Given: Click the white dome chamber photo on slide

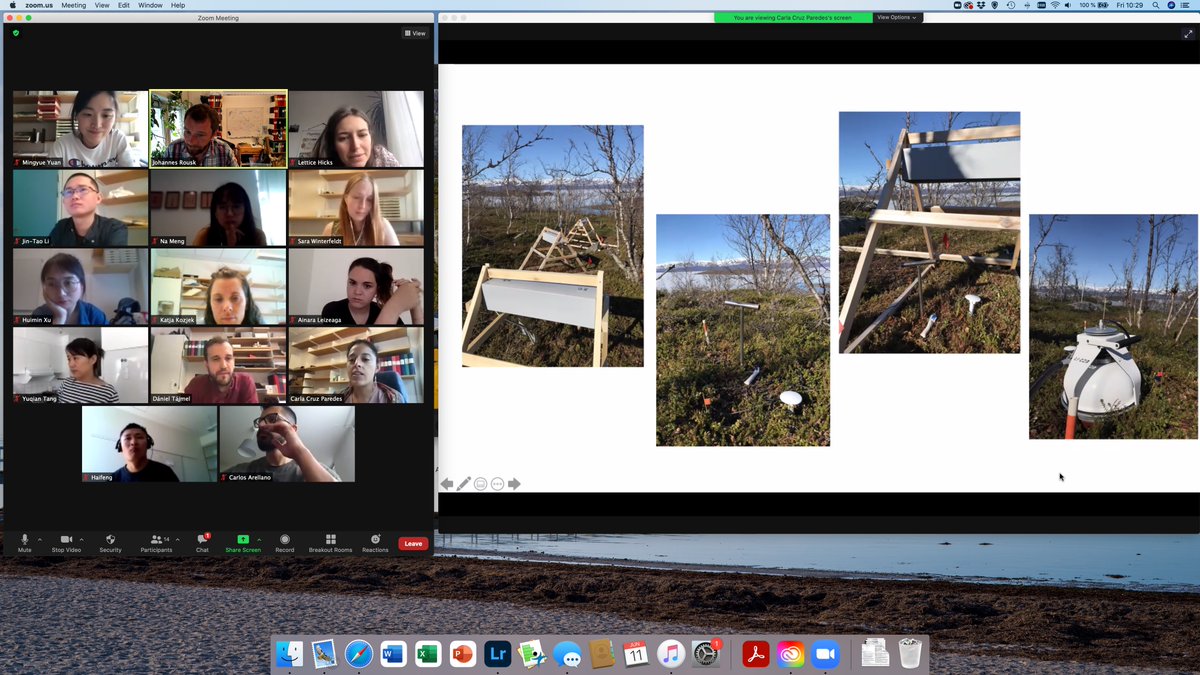Looking at the screenshot, I should point(1113,326).
